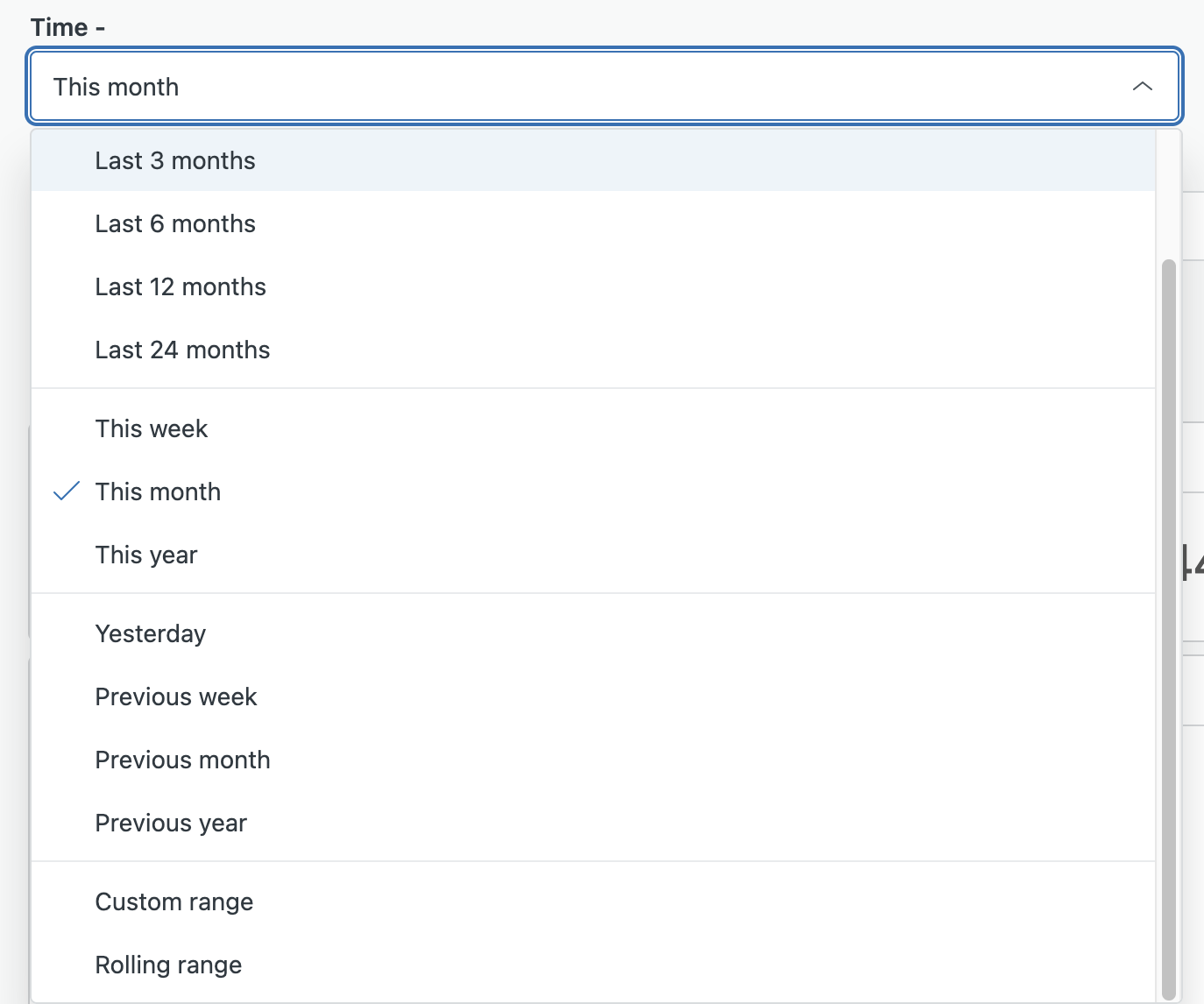Pick This year from dropdown
The image size is (1204, 1004).
point(146,555)
